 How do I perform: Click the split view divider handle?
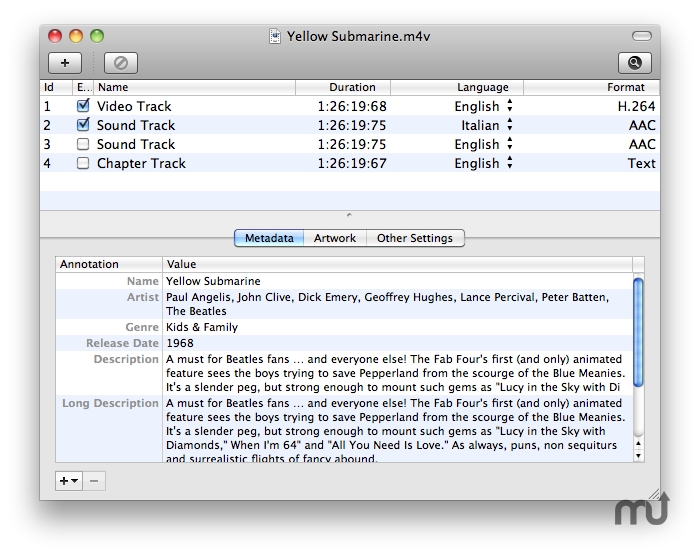tap(349, 215)
